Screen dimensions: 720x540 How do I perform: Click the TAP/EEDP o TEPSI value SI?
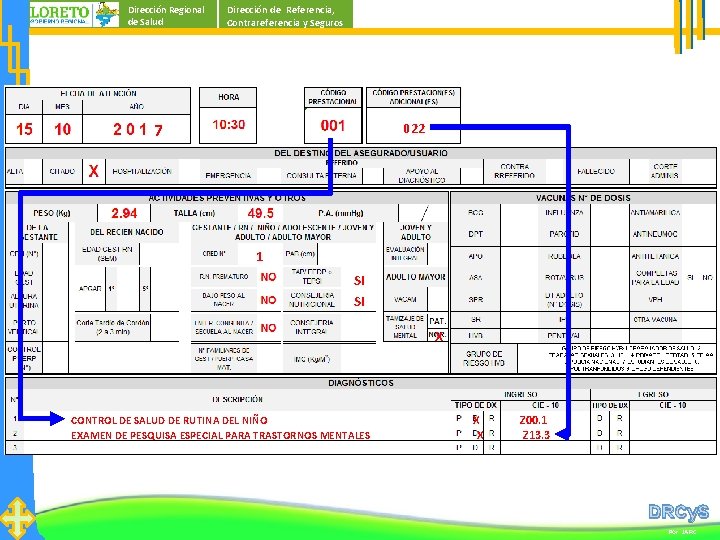(x=359, y=280)
